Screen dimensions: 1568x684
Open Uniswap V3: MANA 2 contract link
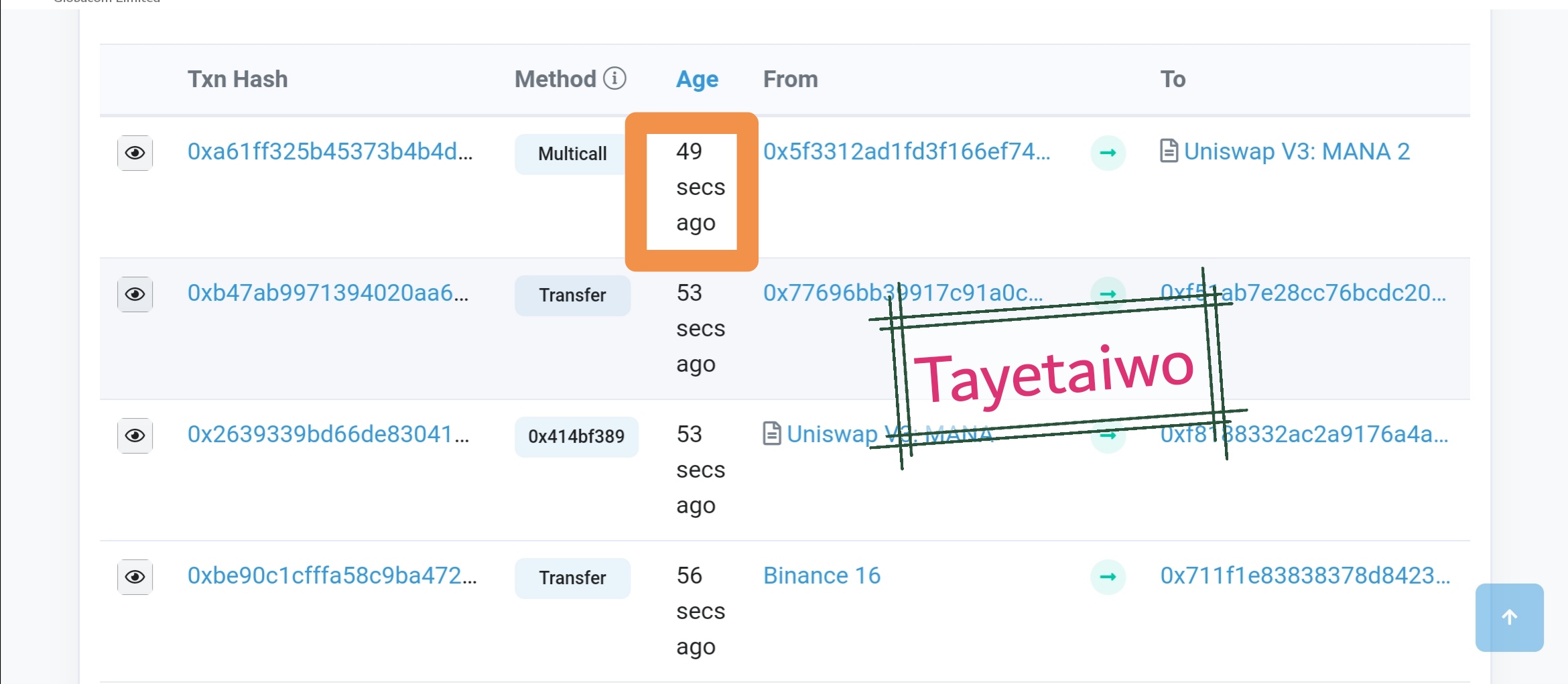point(1297,152)
